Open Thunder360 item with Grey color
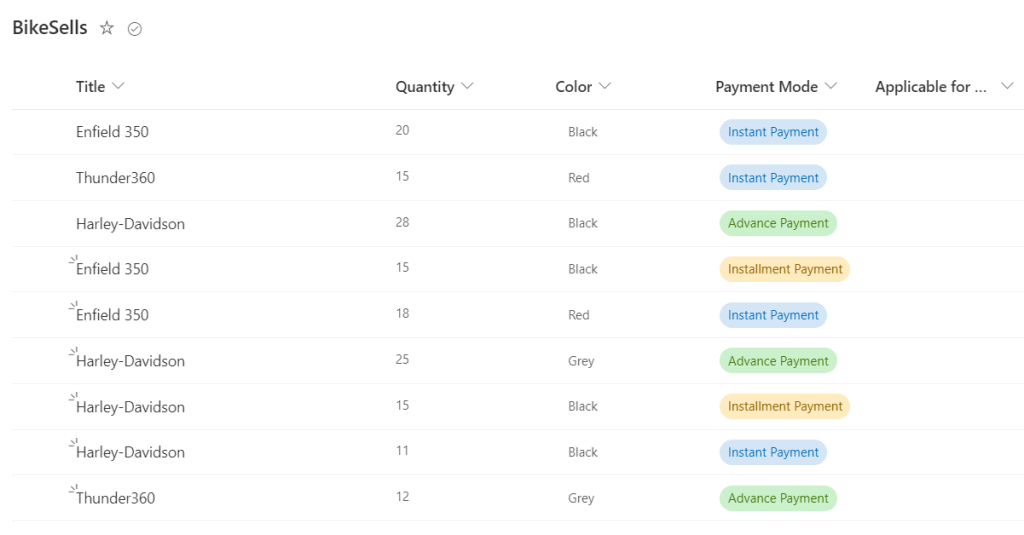1024x535 pixels. coord(115,498)
